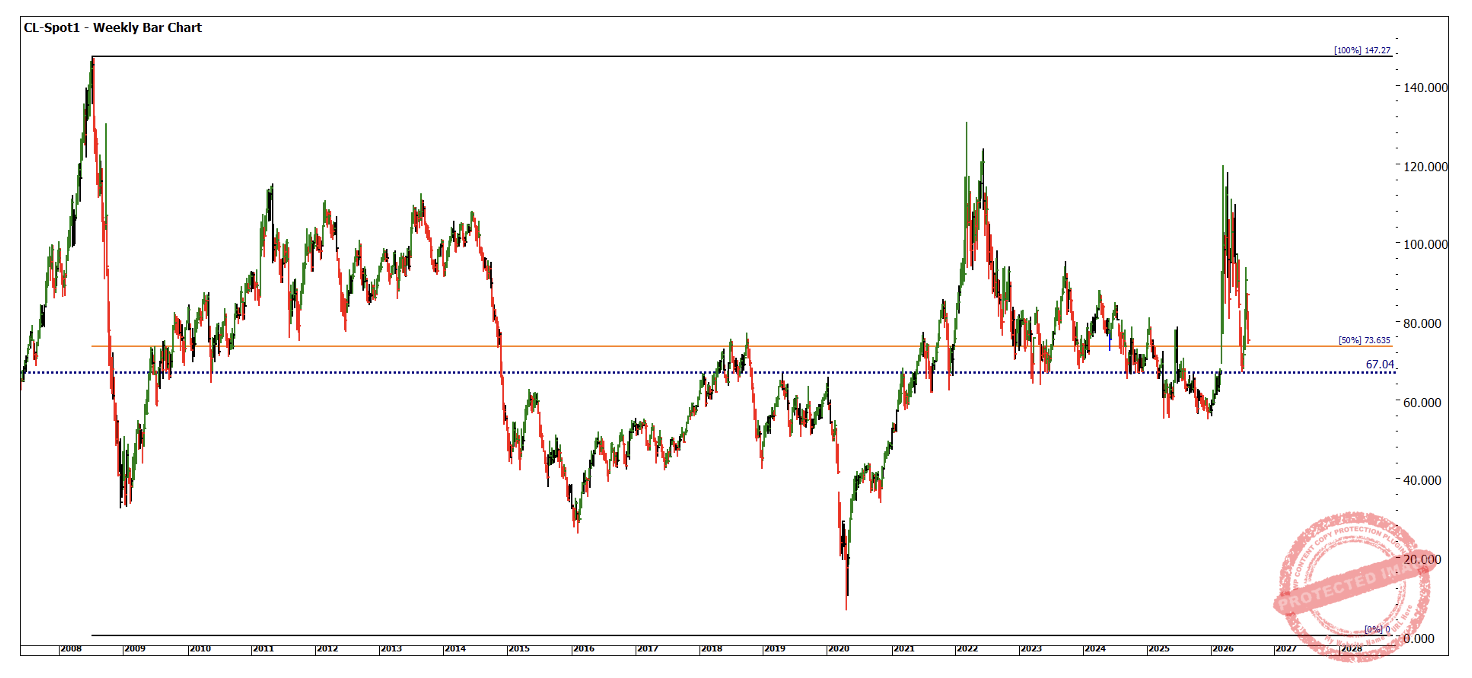Select the 2025 year label on time axis
This screenshot has height=678, width=1472.
tap(1159, 649)
